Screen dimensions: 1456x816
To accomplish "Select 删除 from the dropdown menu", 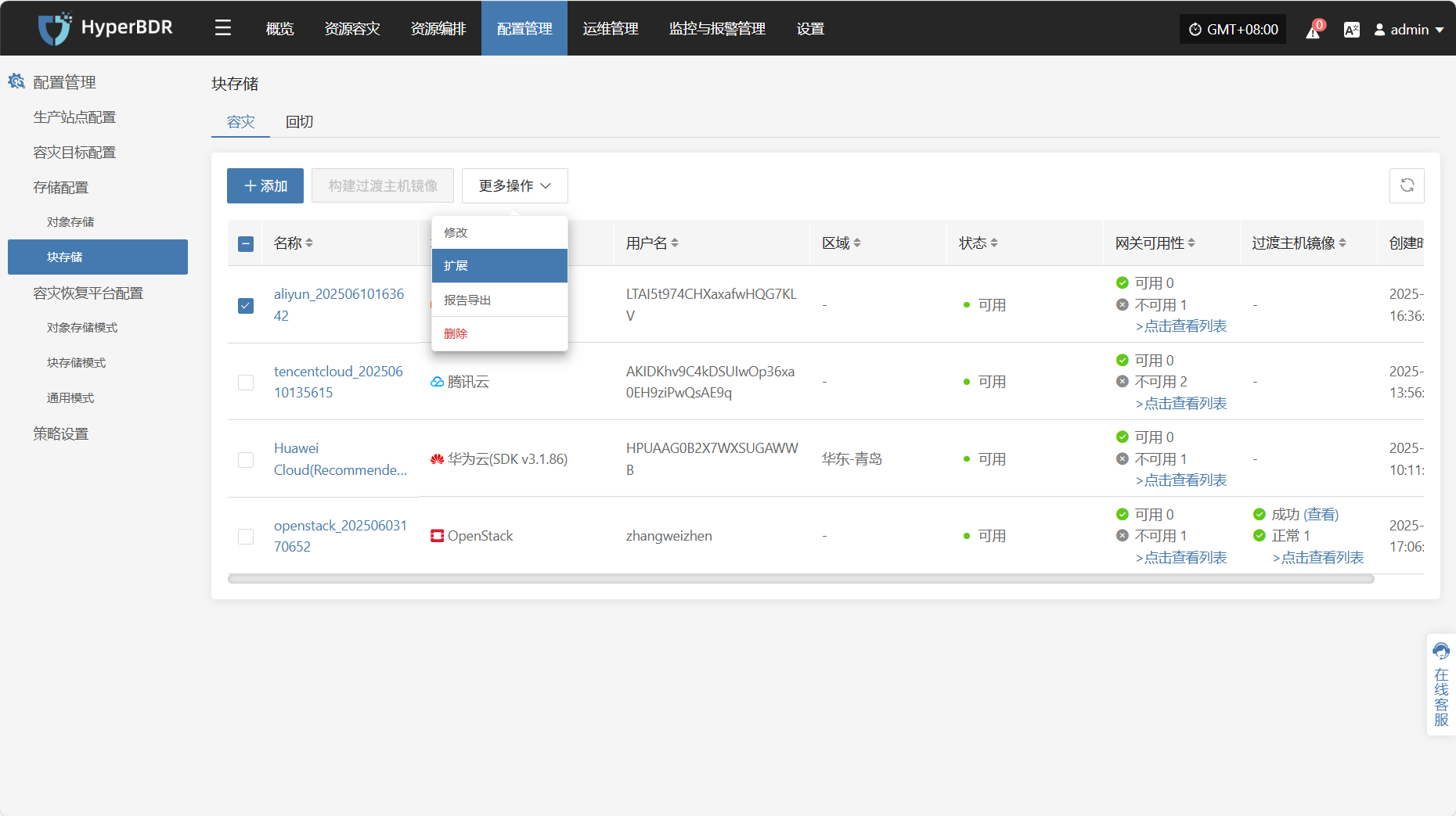I will click(499, 333).
